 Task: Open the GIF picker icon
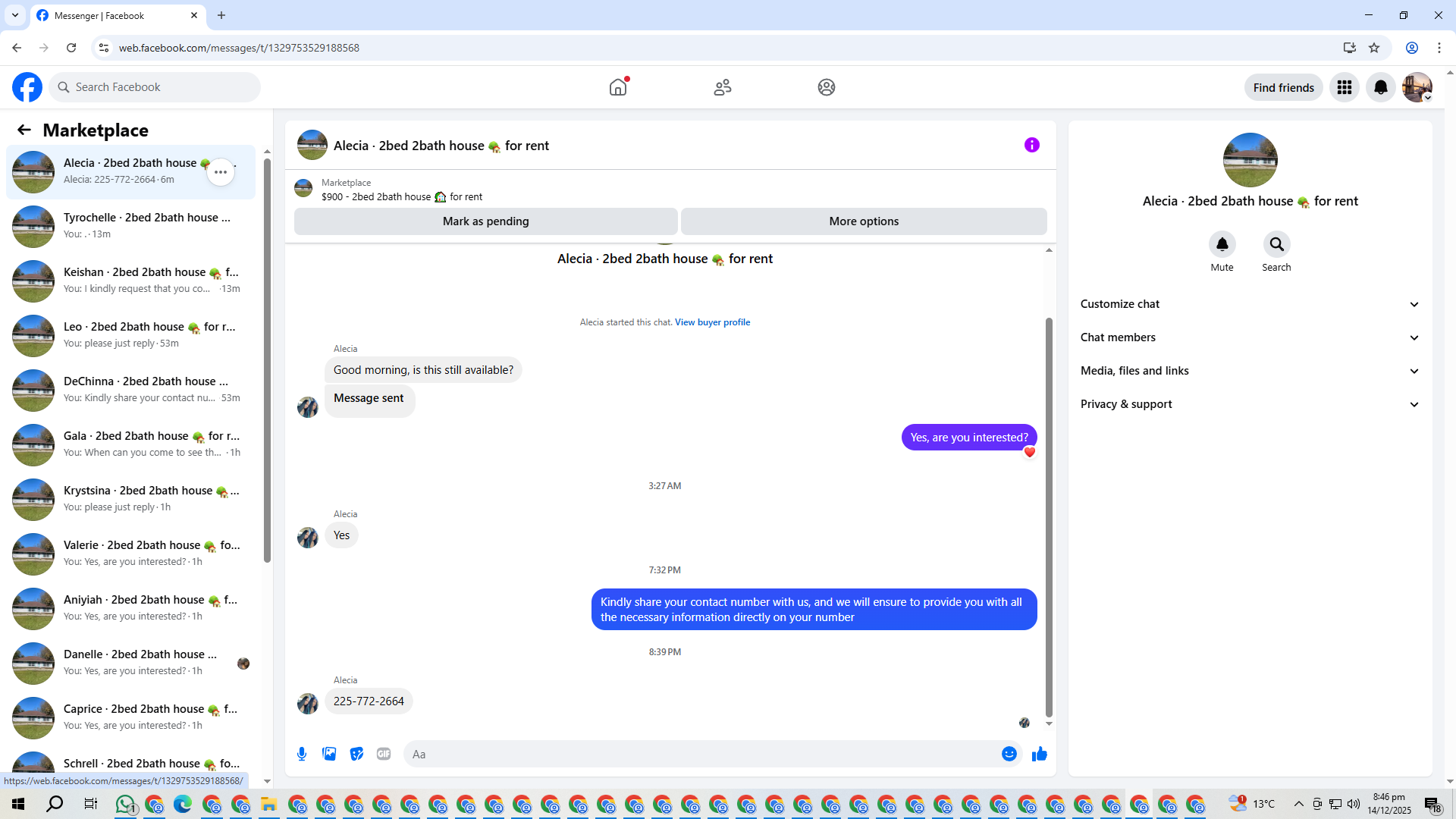click(x=384, y=754)
